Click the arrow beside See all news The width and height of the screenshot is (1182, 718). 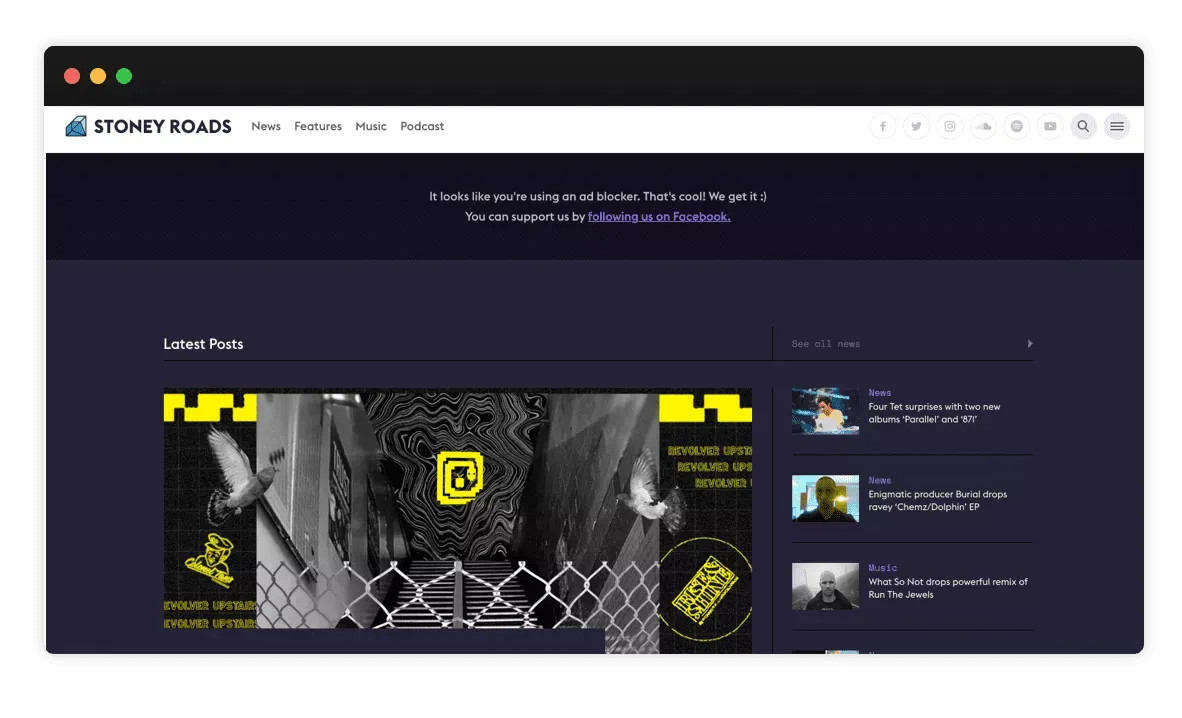tap(1030, 344)
